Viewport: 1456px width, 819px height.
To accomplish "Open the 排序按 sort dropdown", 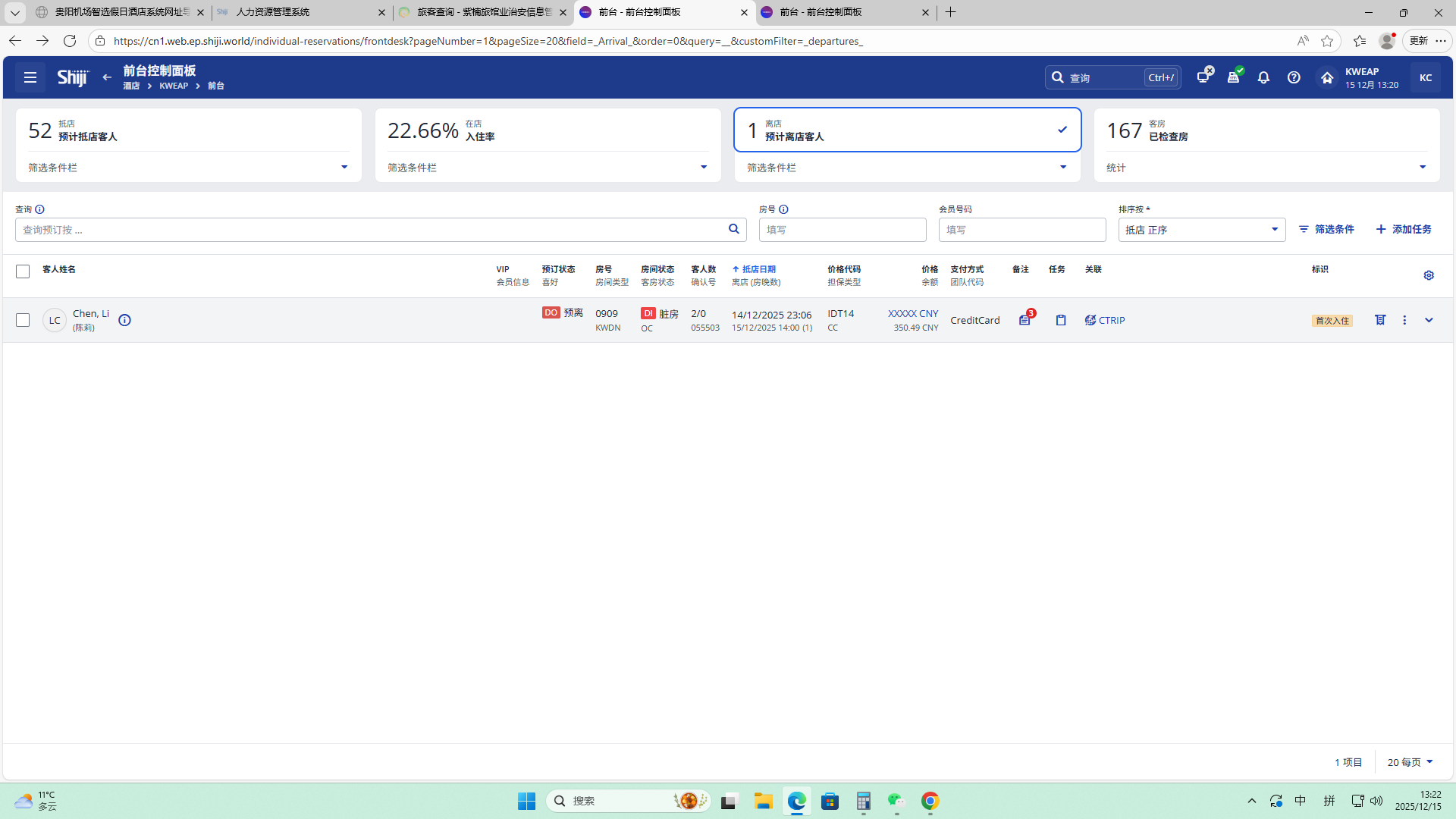I will (1201, 230).
